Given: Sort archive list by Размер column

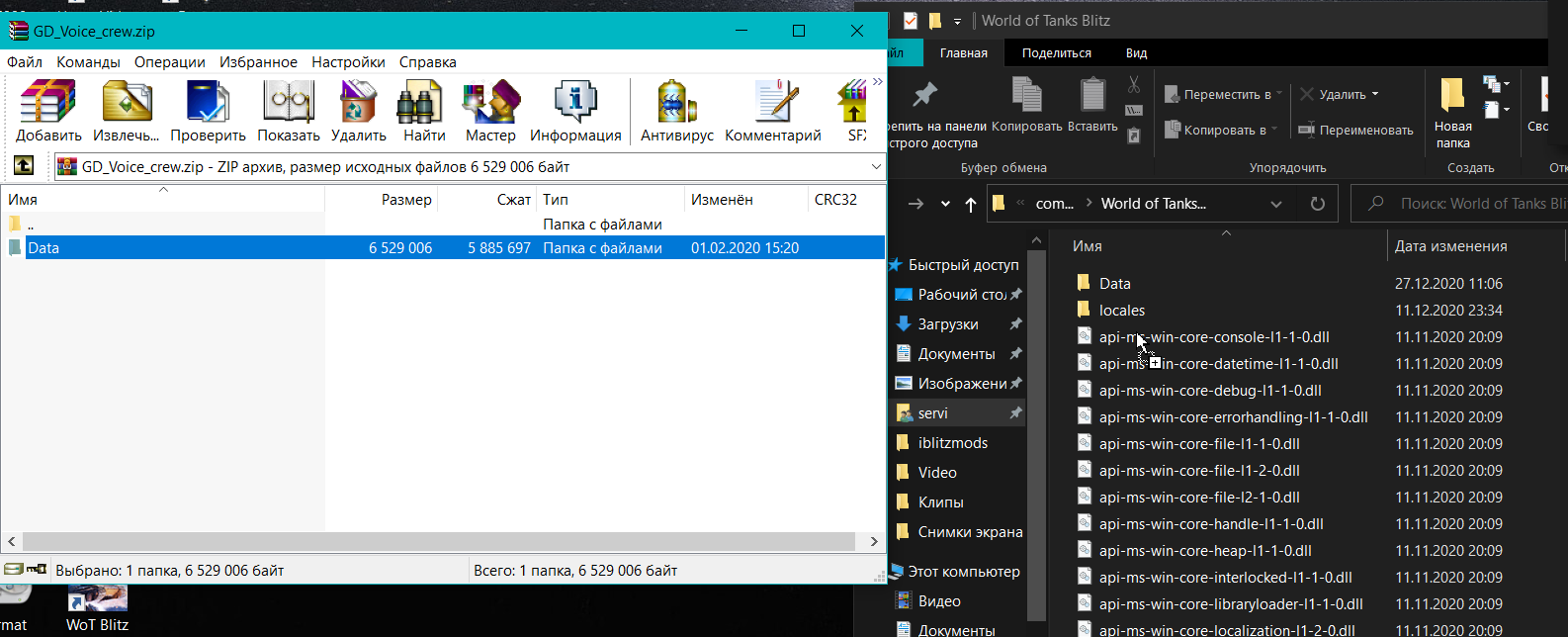Looking at the screenshot, I should [382, 199].
